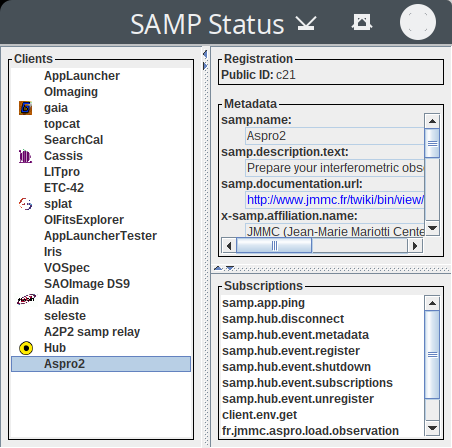Expand clients pane with right divider arrow

(205, 66)
